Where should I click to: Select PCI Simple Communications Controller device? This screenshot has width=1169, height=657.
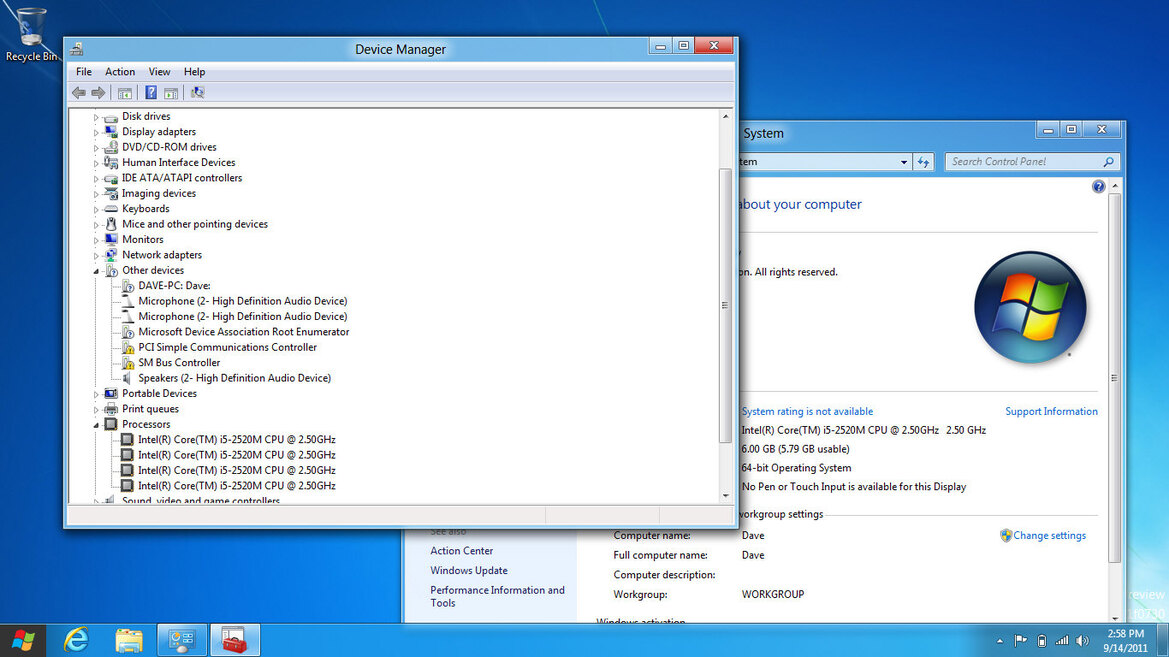(227, 348)
